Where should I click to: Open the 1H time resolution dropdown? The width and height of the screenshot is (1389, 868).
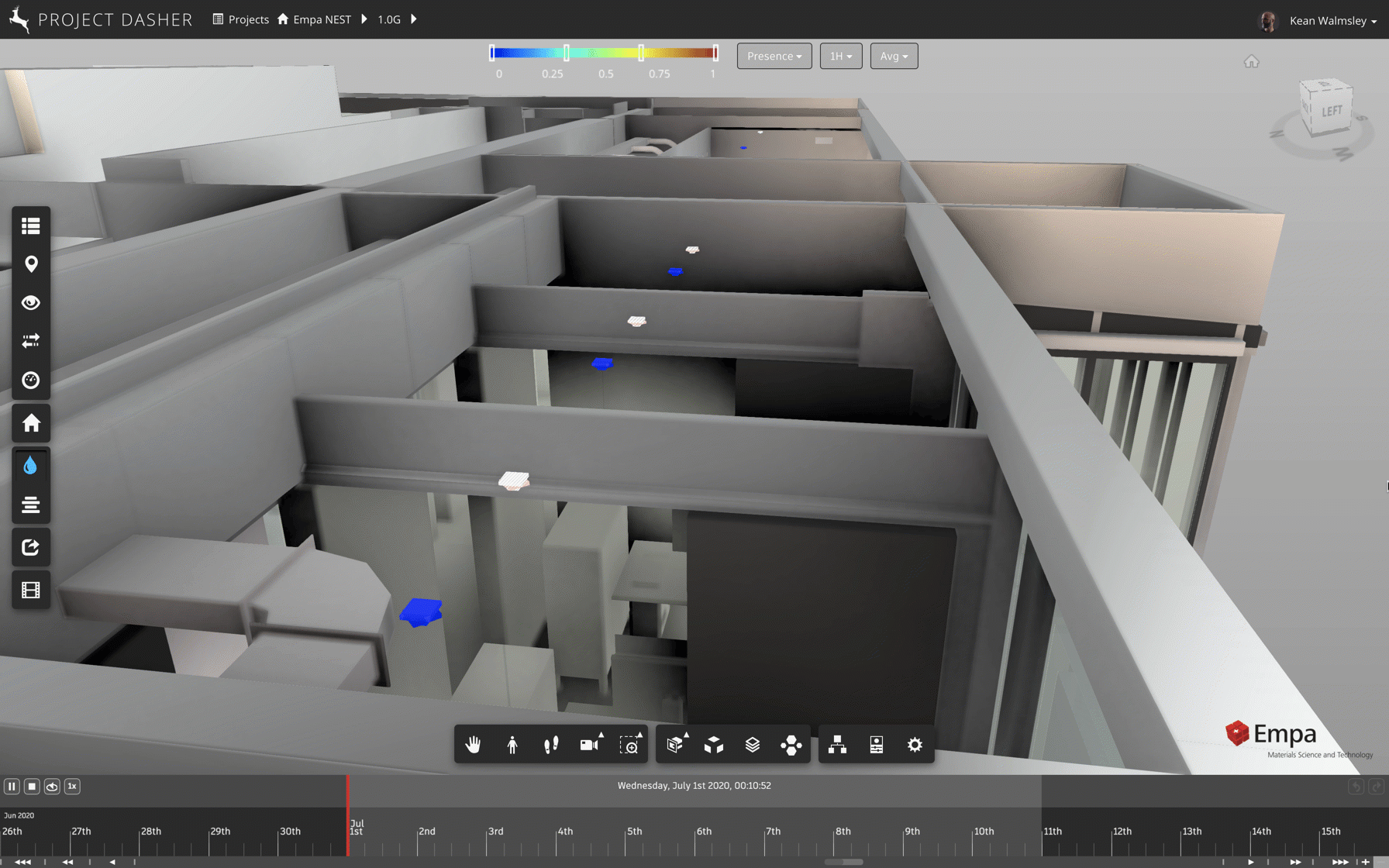[x=840, y=56]
